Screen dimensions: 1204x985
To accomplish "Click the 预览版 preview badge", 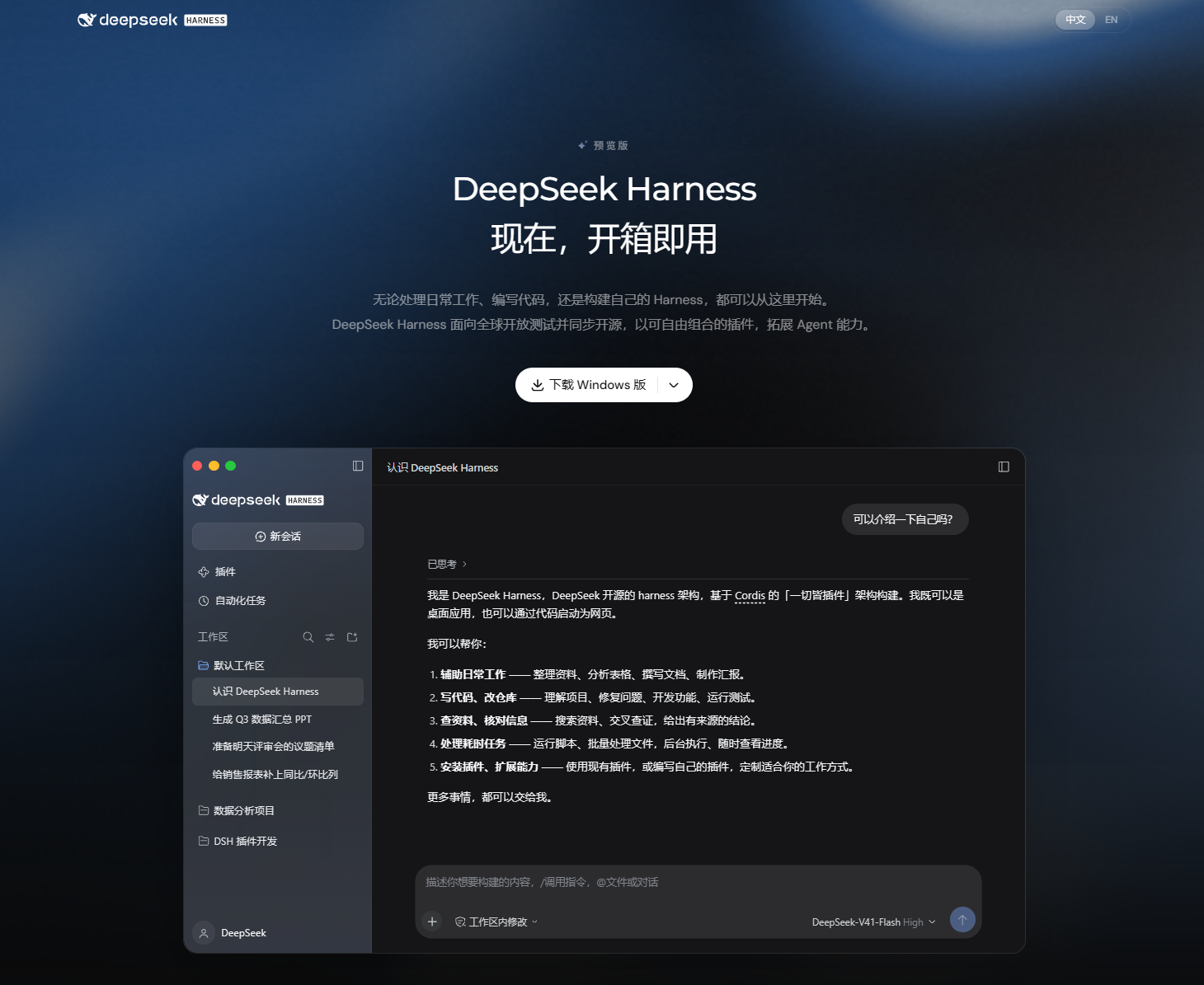I will [603, 146].
